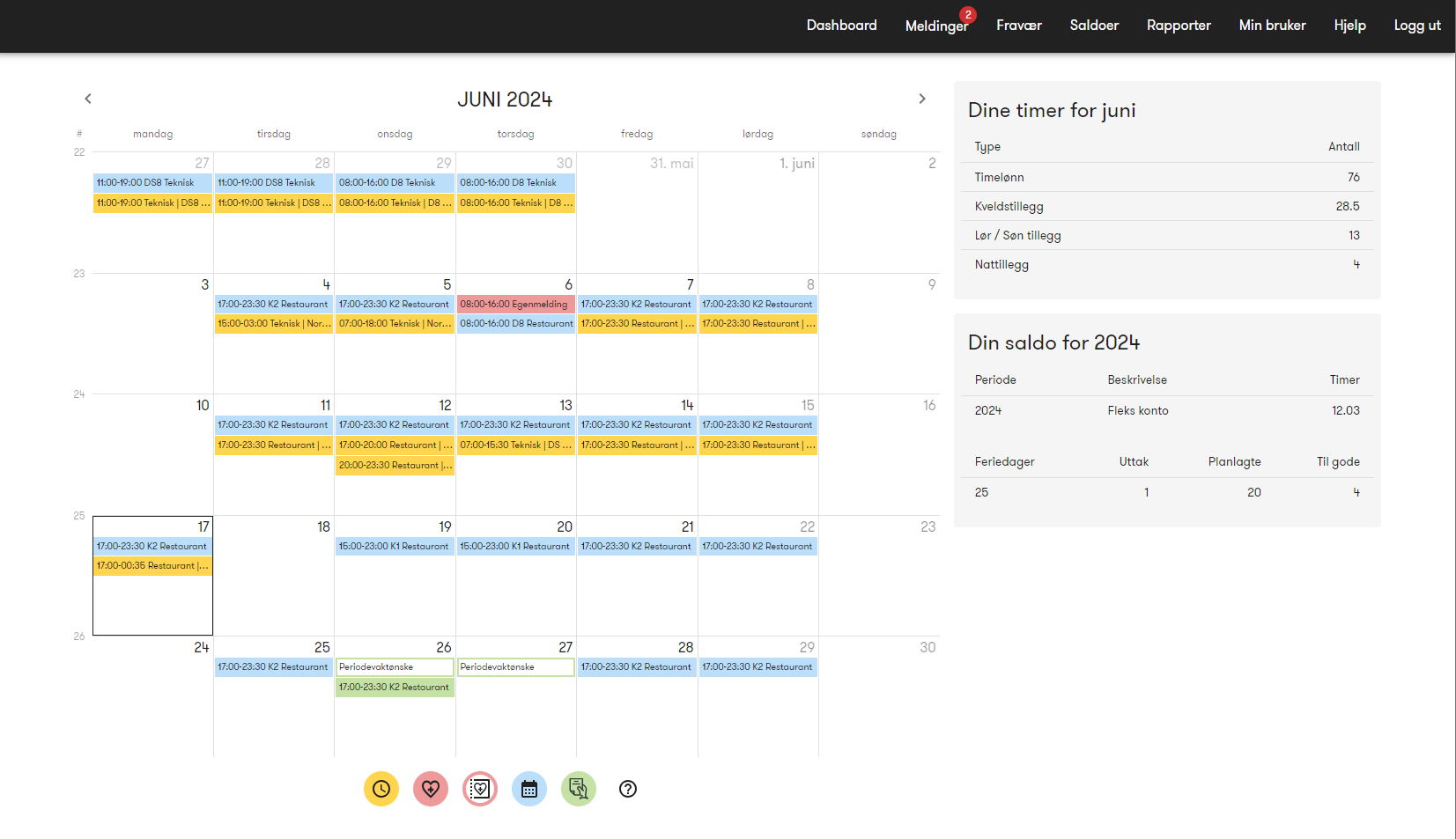The height and width of the screenshot is (839, 1456).
Task: Click the Din saldo for 2024 heading
Action: coord(1053,342)
